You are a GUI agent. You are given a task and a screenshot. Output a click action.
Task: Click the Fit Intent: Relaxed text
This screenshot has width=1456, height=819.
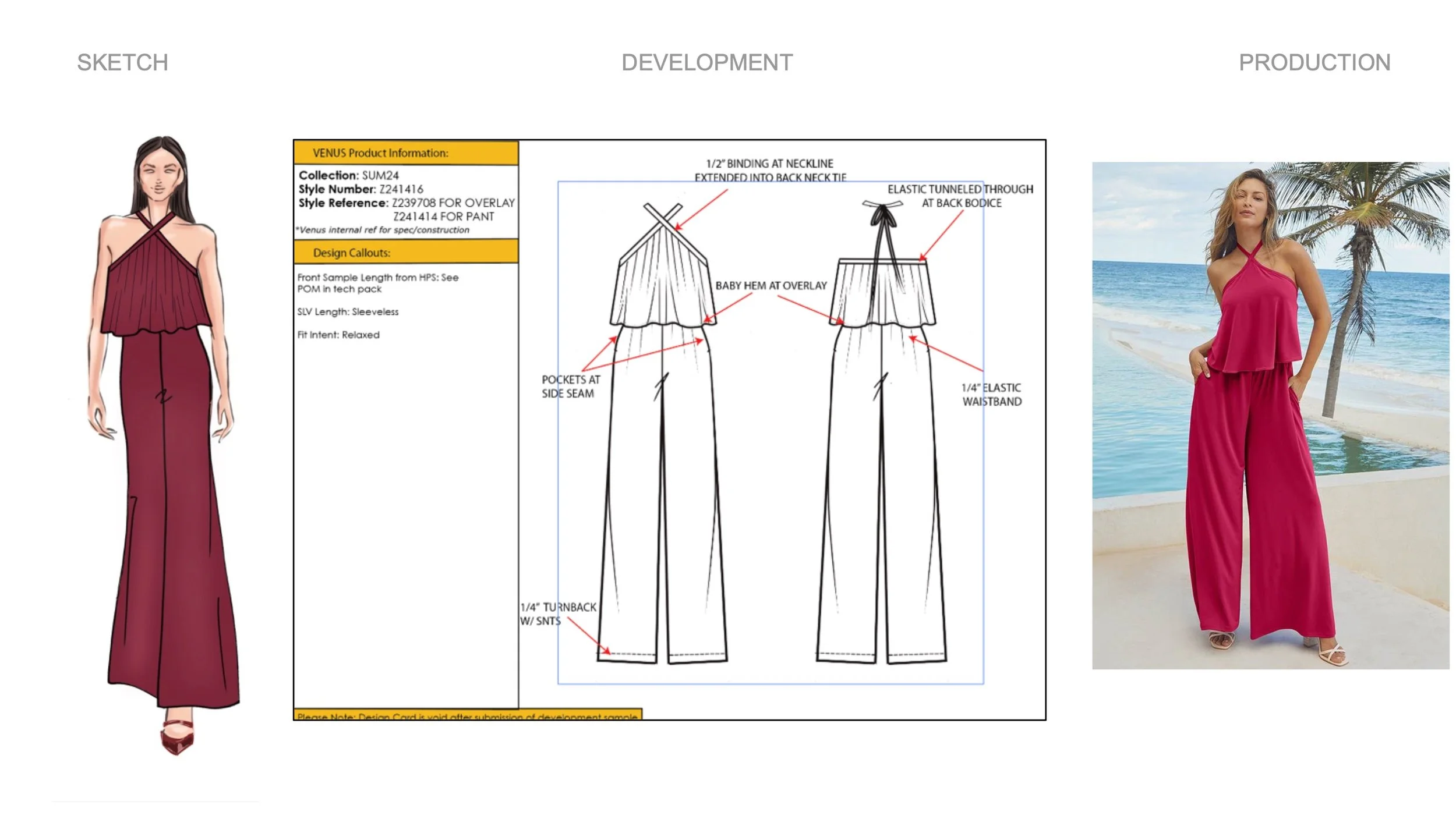[338, 335]
